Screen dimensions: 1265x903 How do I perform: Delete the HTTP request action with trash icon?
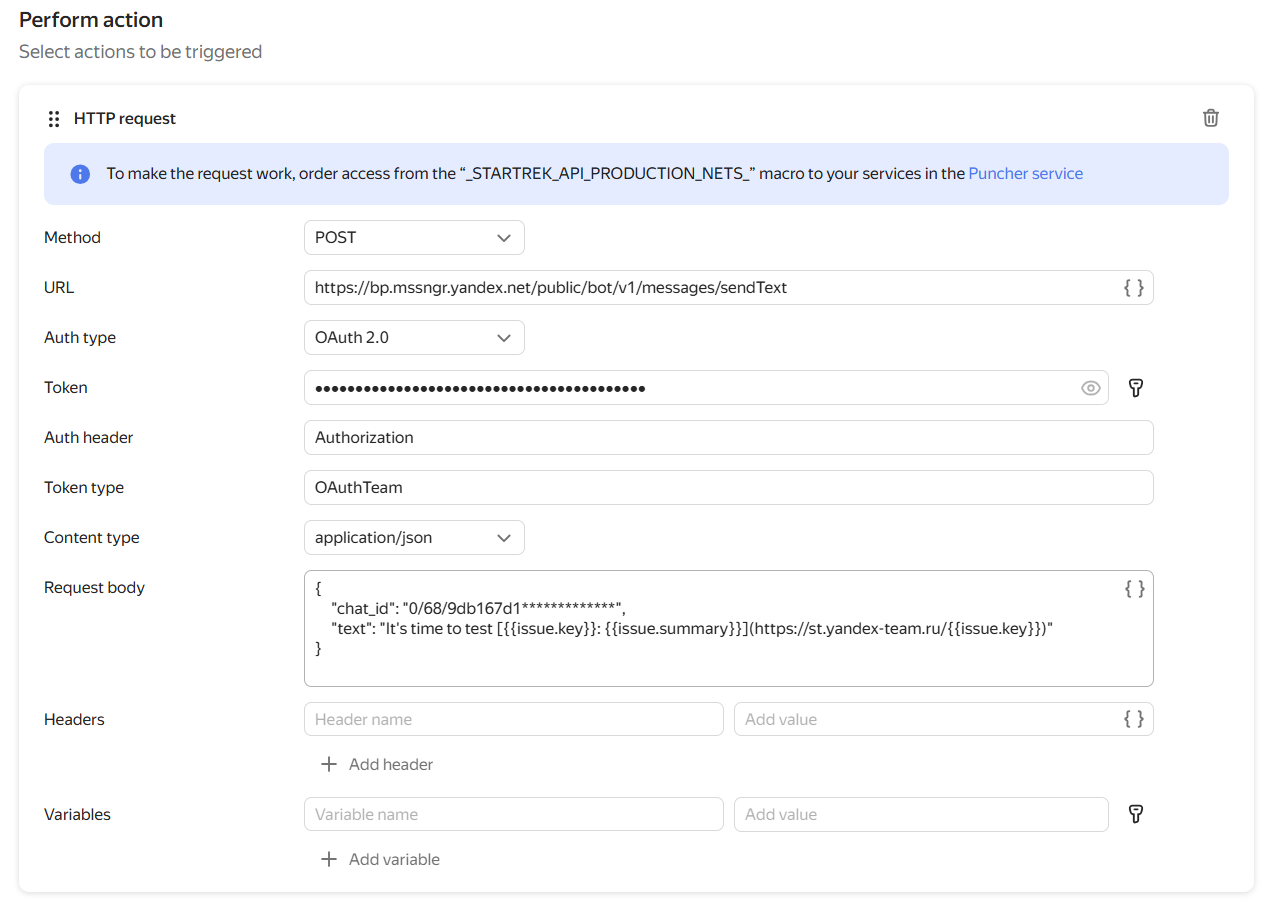click(1210, 118)
